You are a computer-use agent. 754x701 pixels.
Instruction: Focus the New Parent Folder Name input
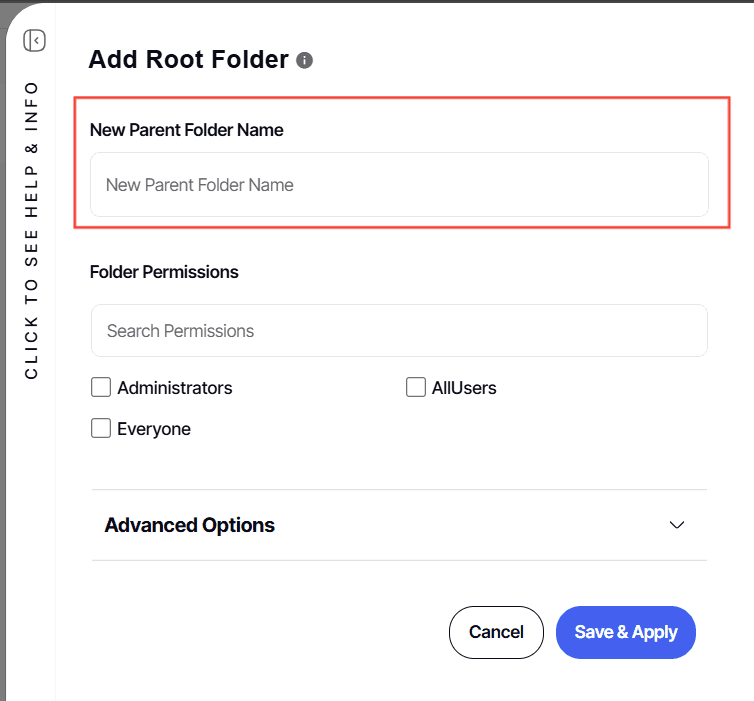[399, 185]
